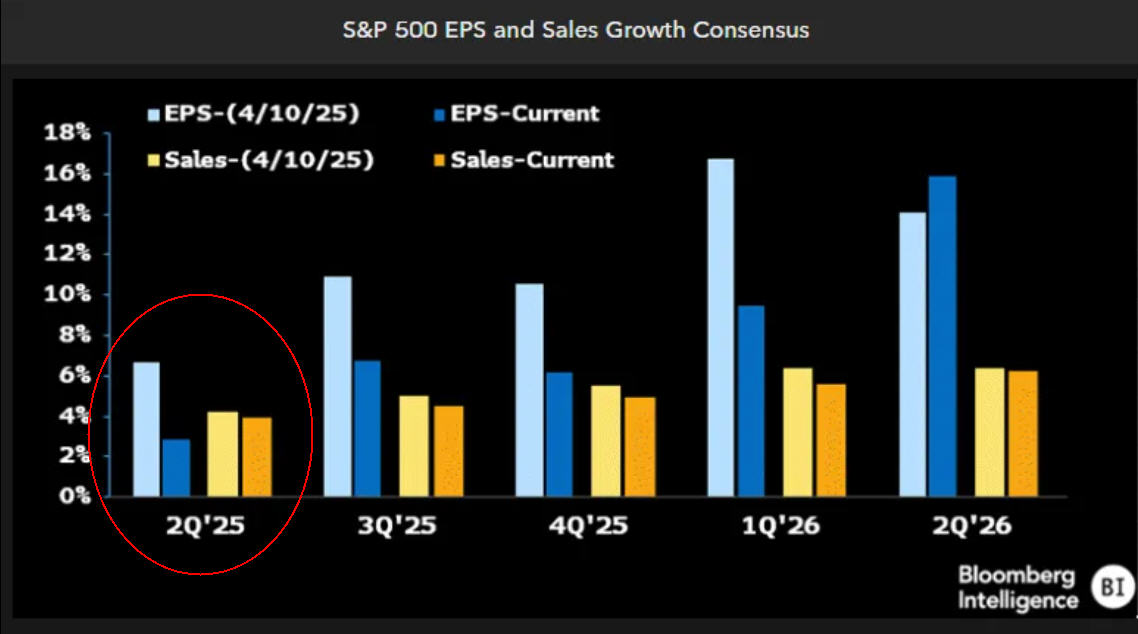Click the orange Sales-Current bar in 4Q'25
The width and height of the screenshot is (1138, 634).
[640, 447]
